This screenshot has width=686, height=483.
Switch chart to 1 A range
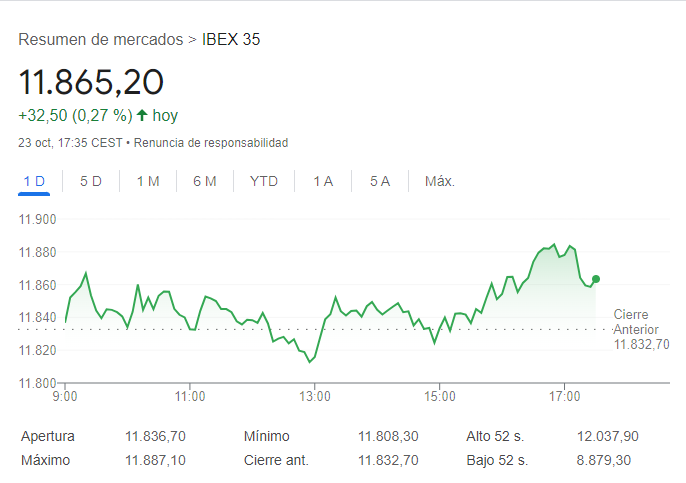click(x=323, y=181)
